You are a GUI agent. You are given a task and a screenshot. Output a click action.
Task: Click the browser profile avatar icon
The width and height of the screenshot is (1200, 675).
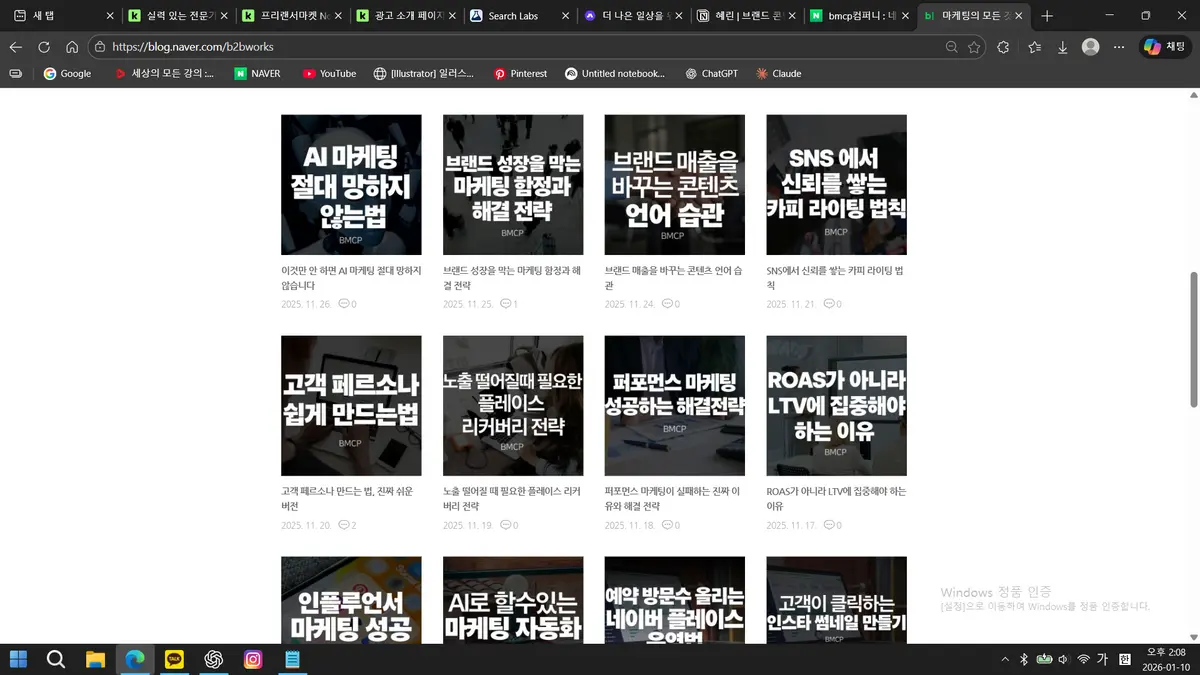1090,46
